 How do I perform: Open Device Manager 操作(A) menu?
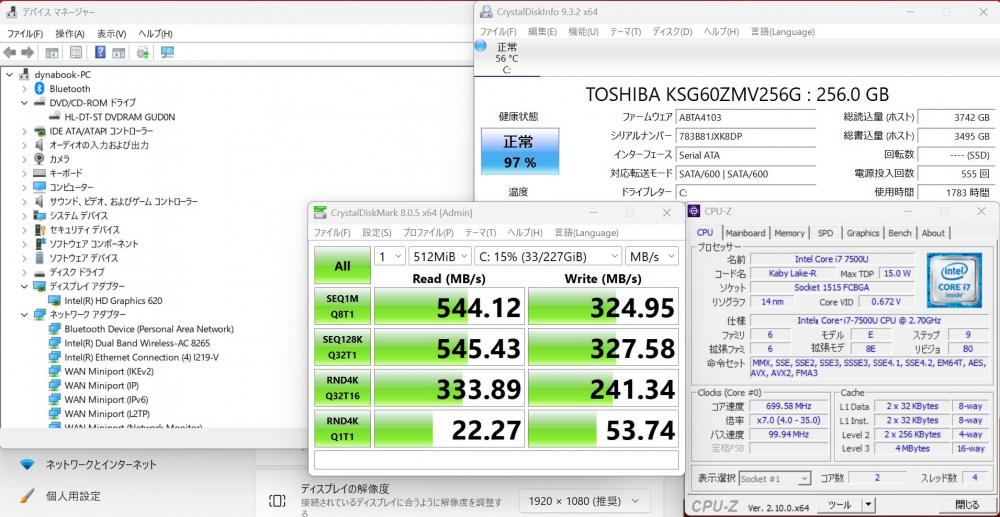coord(70,34)
